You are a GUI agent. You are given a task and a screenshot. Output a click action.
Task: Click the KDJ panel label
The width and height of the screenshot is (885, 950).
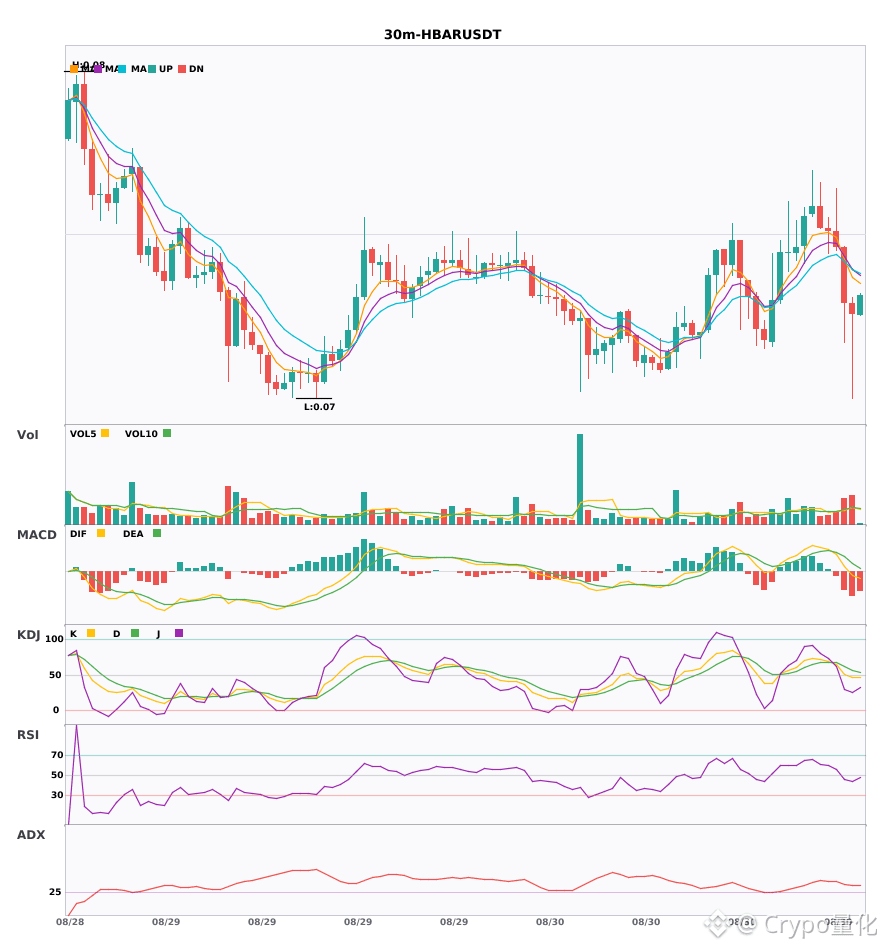tap(28, 635)
